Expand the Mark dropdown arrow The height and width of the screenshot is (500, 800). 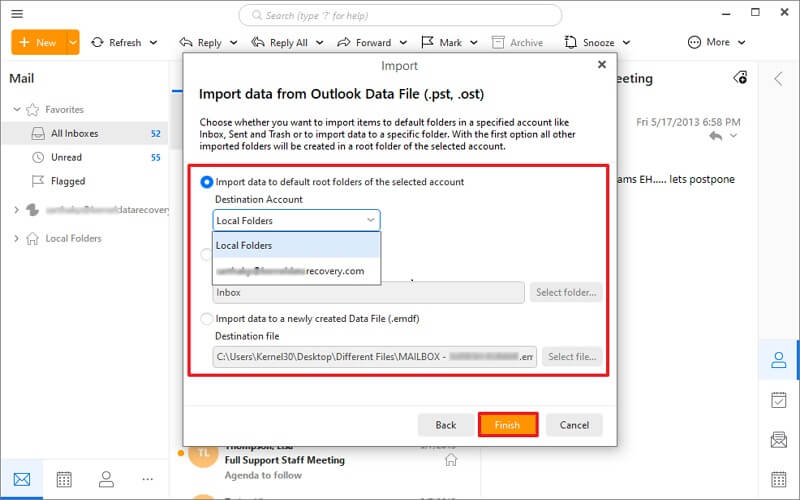[x=474, y=42]
